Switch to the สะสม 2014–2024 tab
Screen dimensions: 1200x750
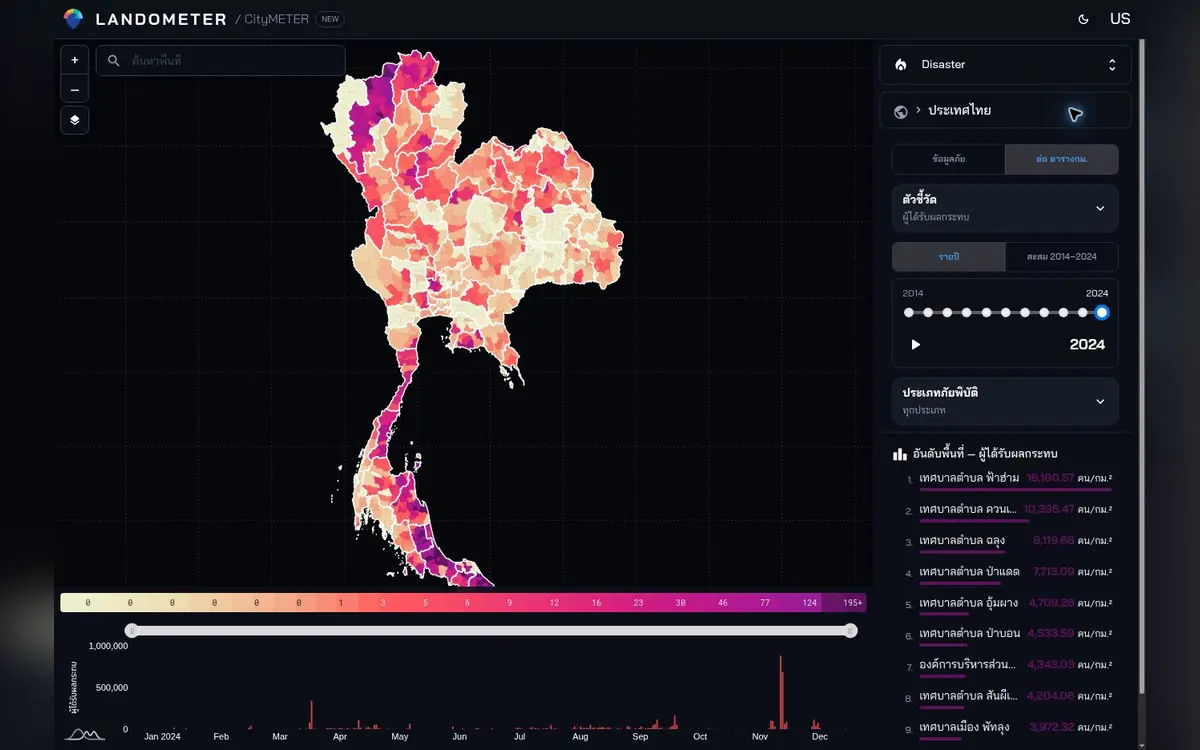(x=1062, y=257)
